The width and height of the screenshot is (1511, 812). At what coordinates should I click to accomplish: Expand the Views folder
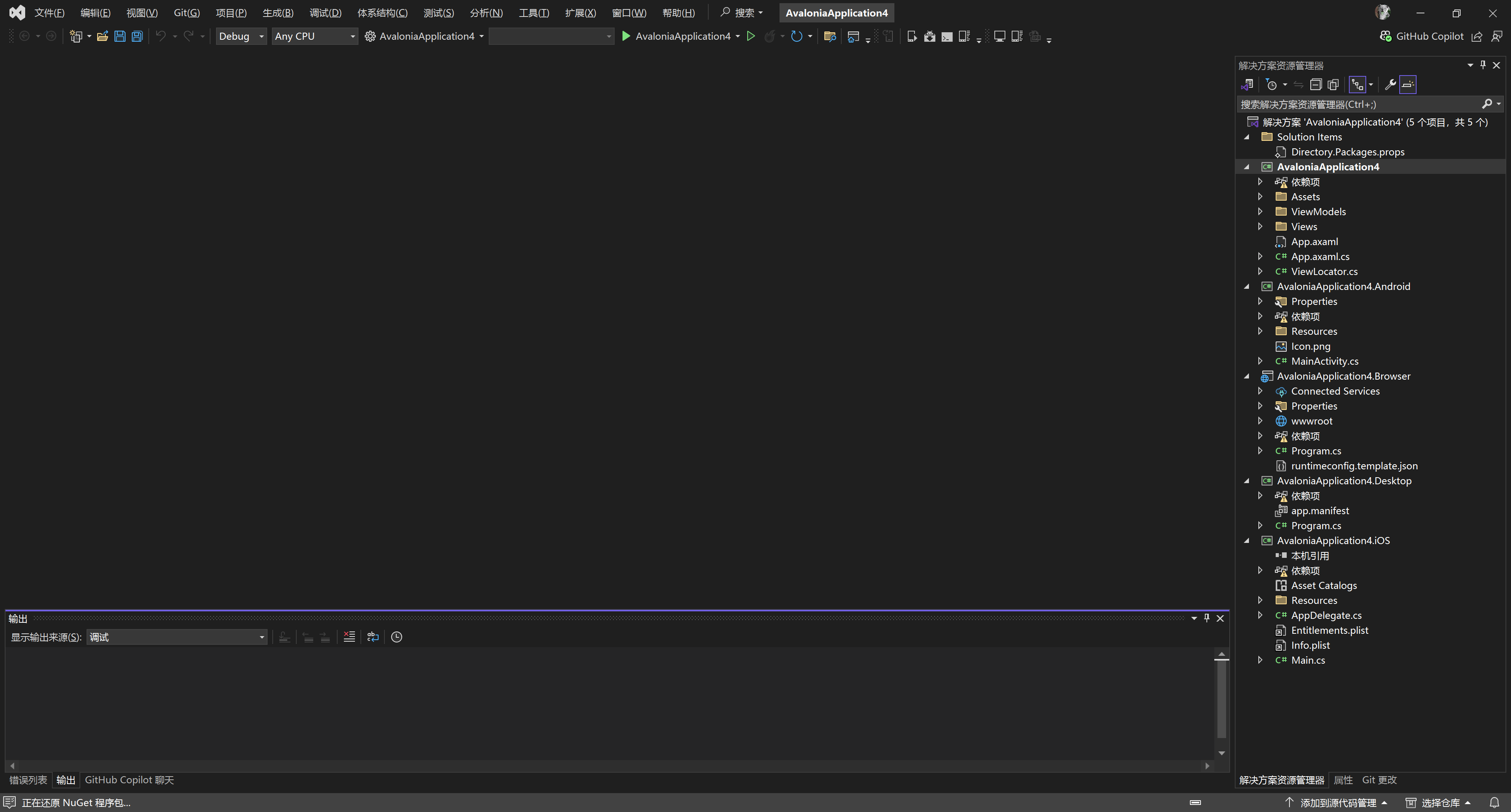click(x=1260, y=226)
